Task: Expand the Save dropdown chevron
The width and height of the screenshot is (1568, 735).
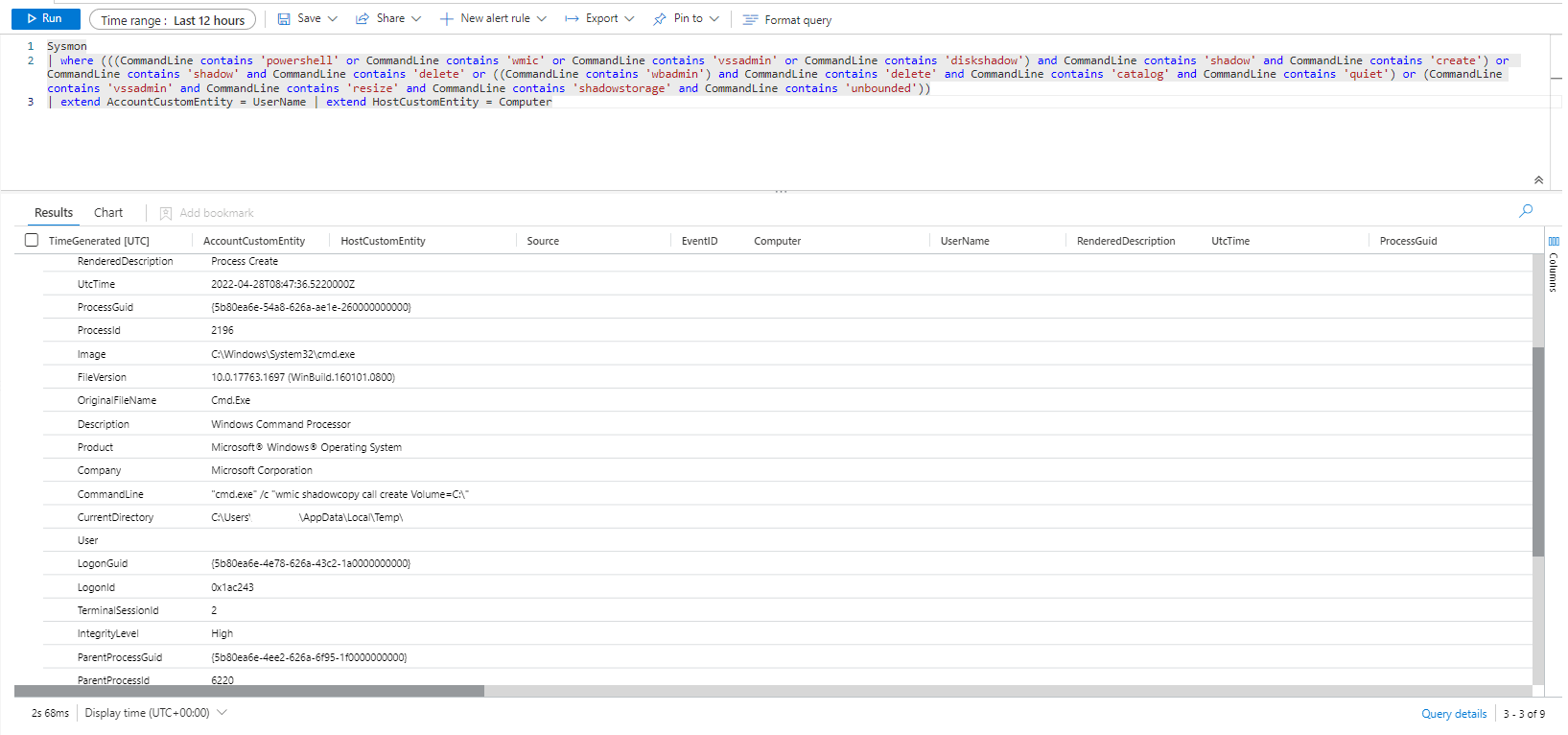Action: tap(333, 19)
